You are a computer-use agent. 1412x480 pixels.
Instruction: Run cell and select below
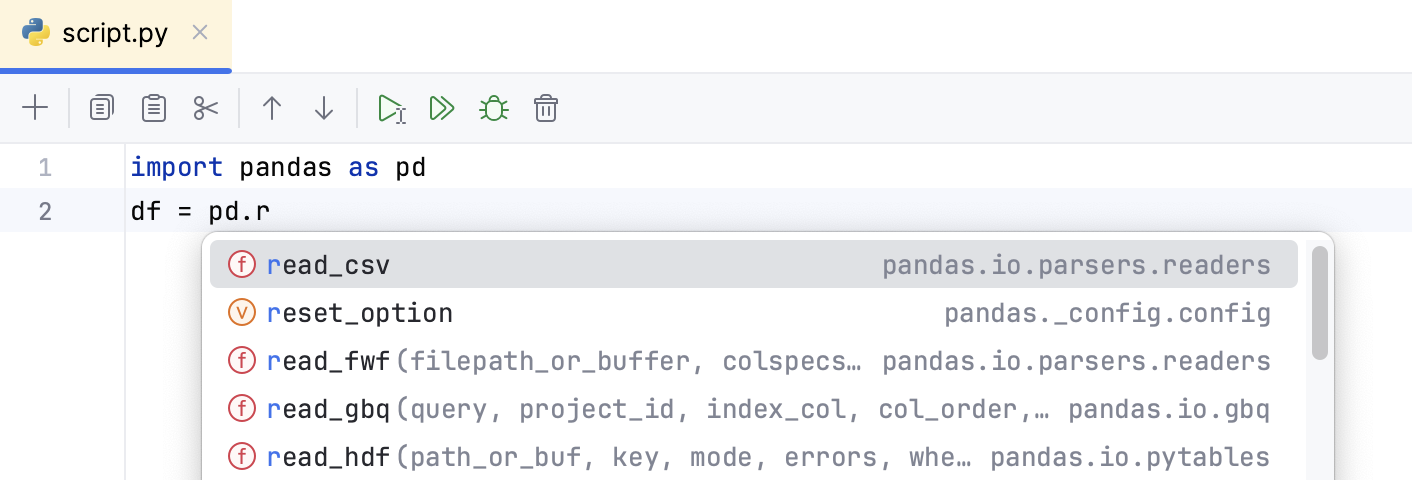pyautogui.click(x=391, y=108)
